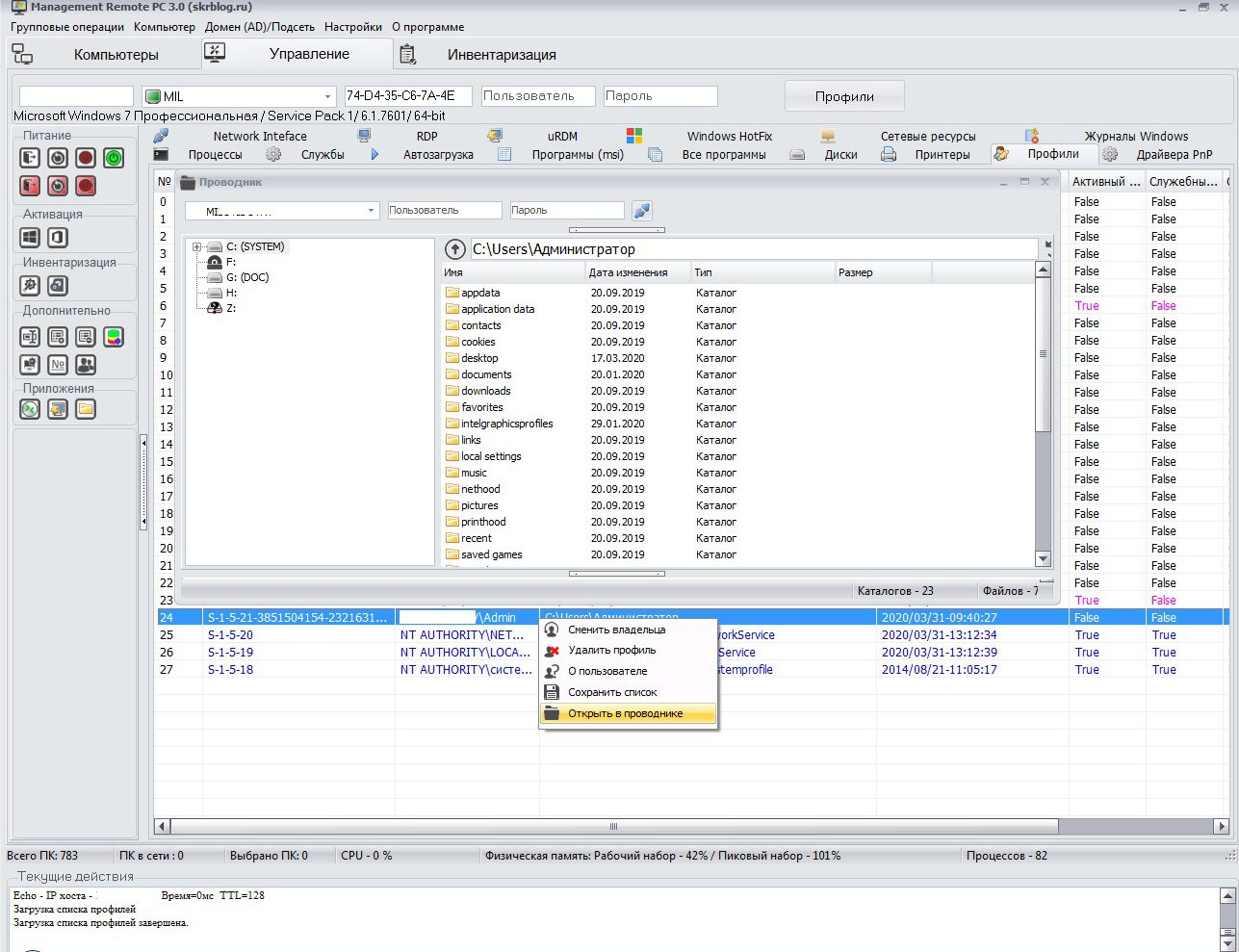Click the list-with-plus icon in Дополнительно

point(58,336)
